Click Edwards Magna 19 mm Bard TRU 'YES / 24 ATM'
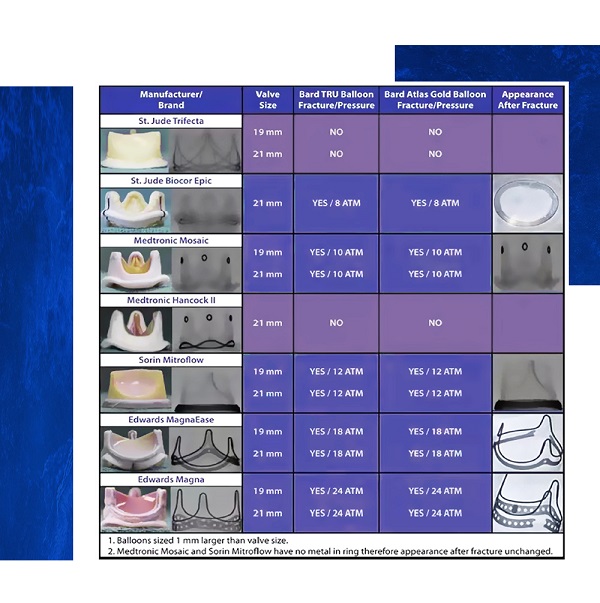The height and width of the screenshot is (603, 600). click(x=336, y=491)
